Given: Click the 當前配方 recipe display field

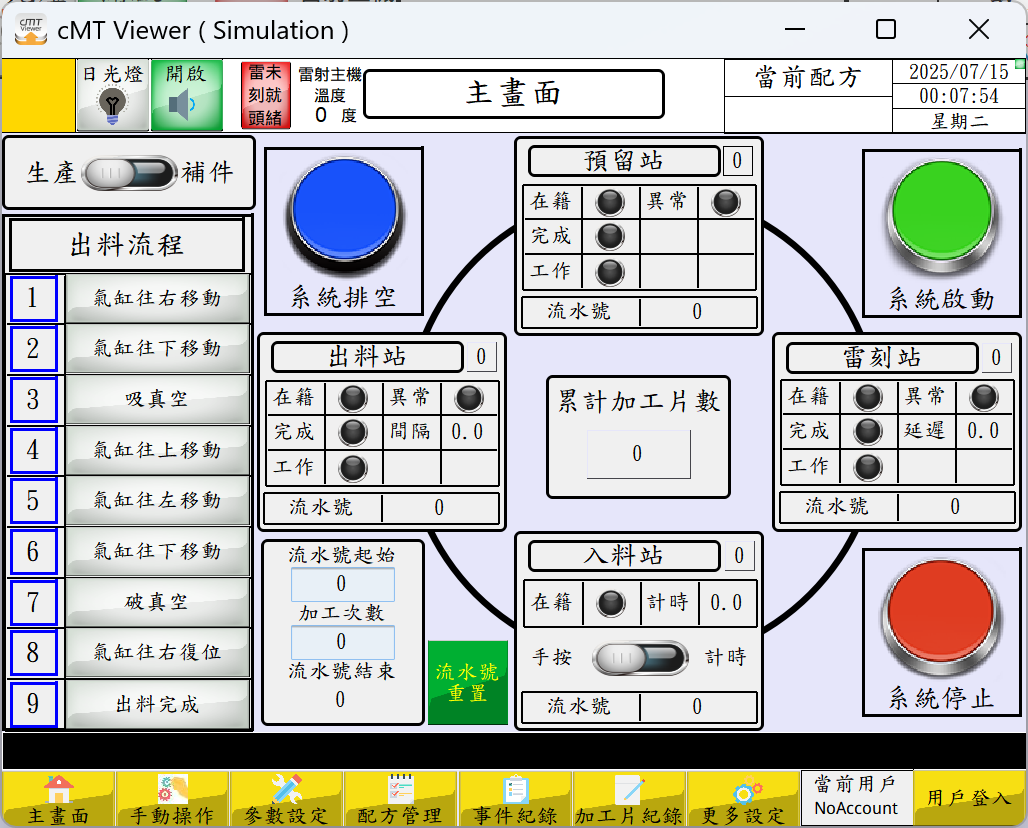Looking at the screenshot, I should point(808,114).
